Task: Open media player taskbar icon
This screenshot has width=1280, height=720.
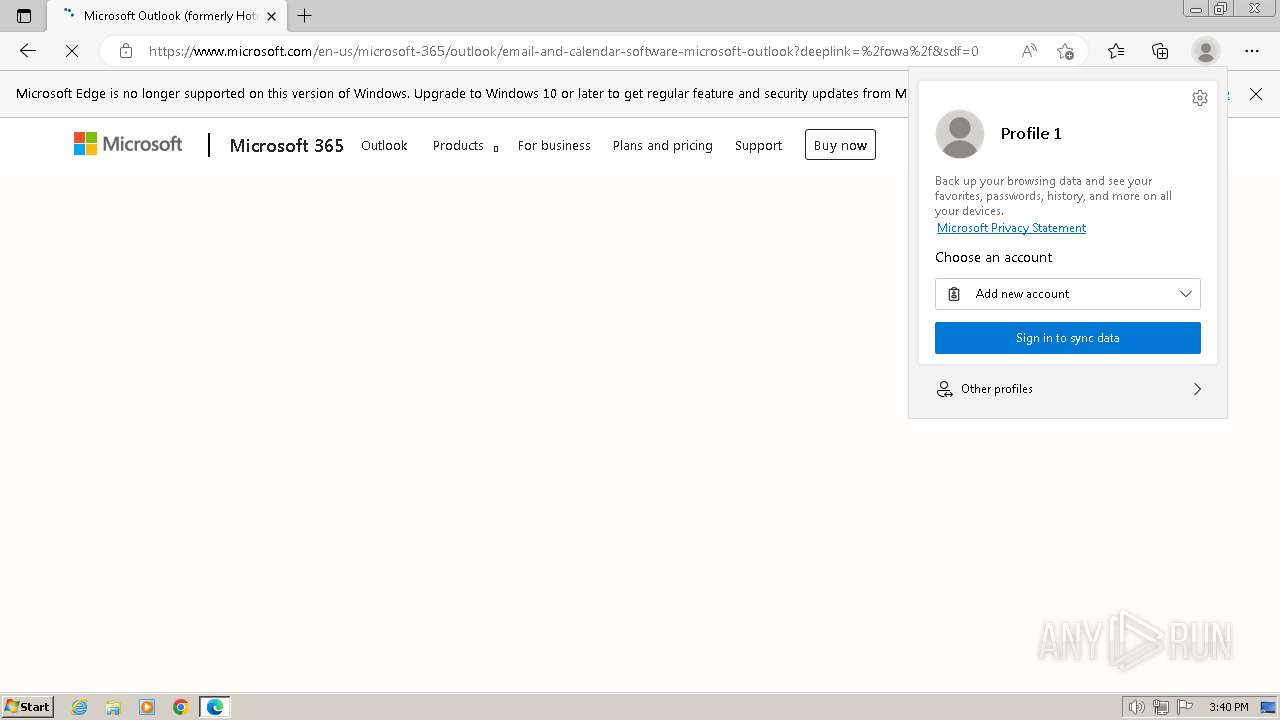Action: tap(147, 707)
